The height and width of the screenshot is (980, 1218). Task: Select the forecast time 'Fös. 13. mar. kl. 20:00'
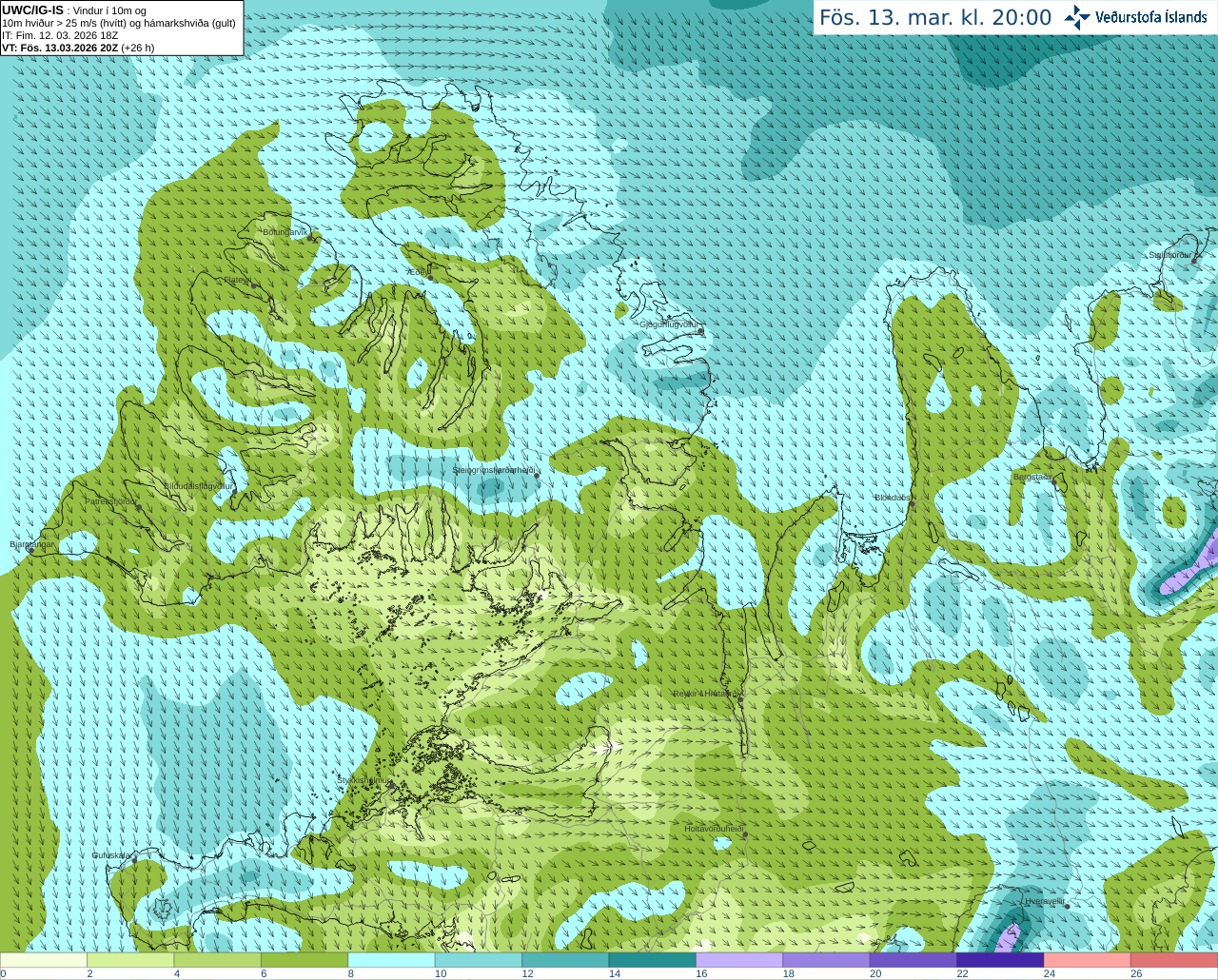[x=935, y=18]
